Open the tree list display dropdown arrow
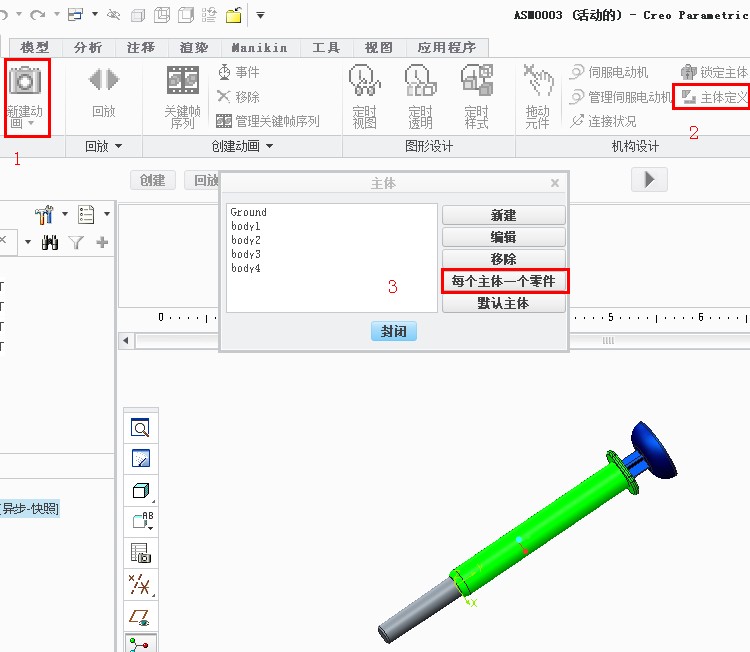 [x=107, y=214]
